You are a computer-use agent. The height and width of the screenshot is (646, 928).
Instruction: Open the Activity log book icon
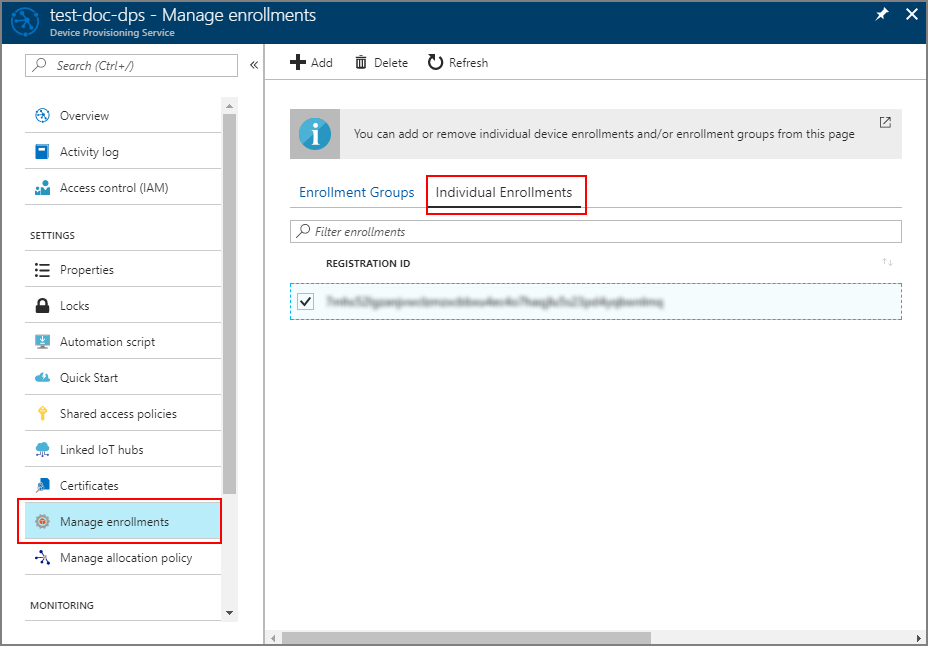[42, 151]
